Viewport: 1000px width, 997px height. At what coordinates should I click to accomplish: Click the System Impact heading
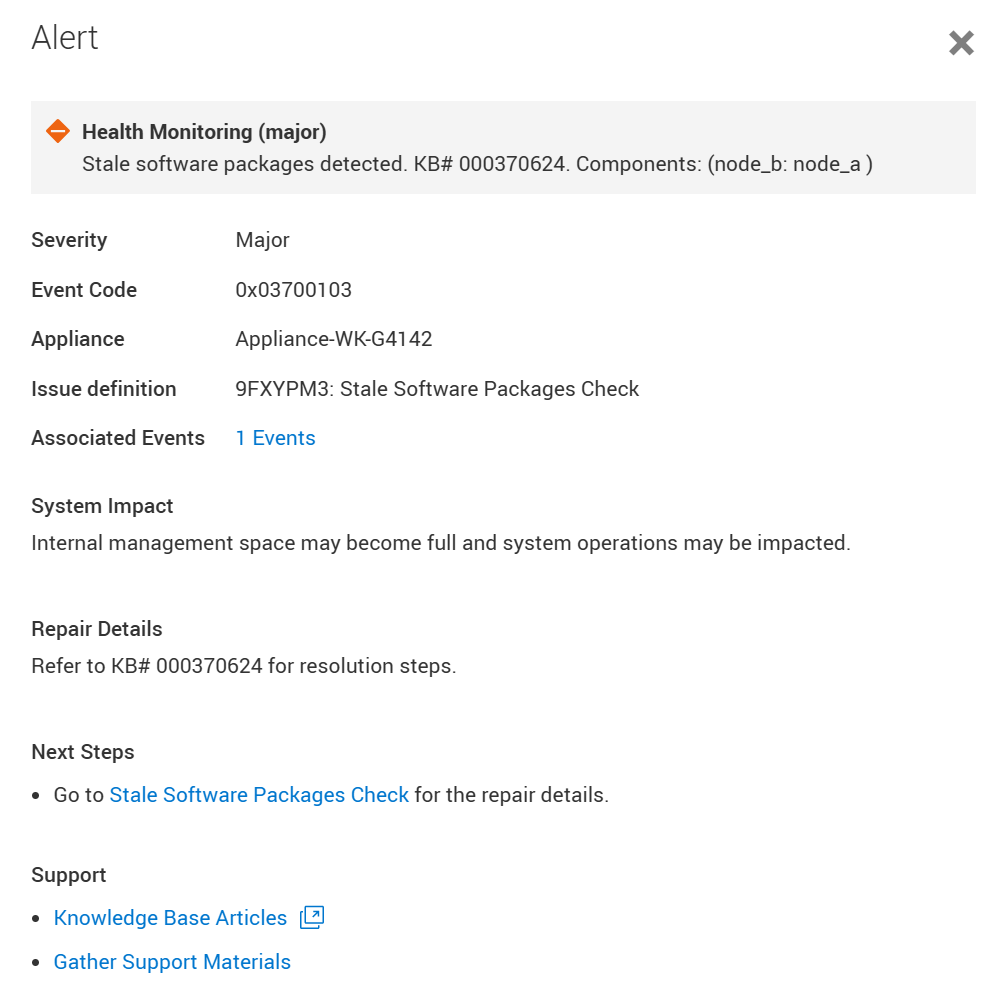click(x=102, y=506)
